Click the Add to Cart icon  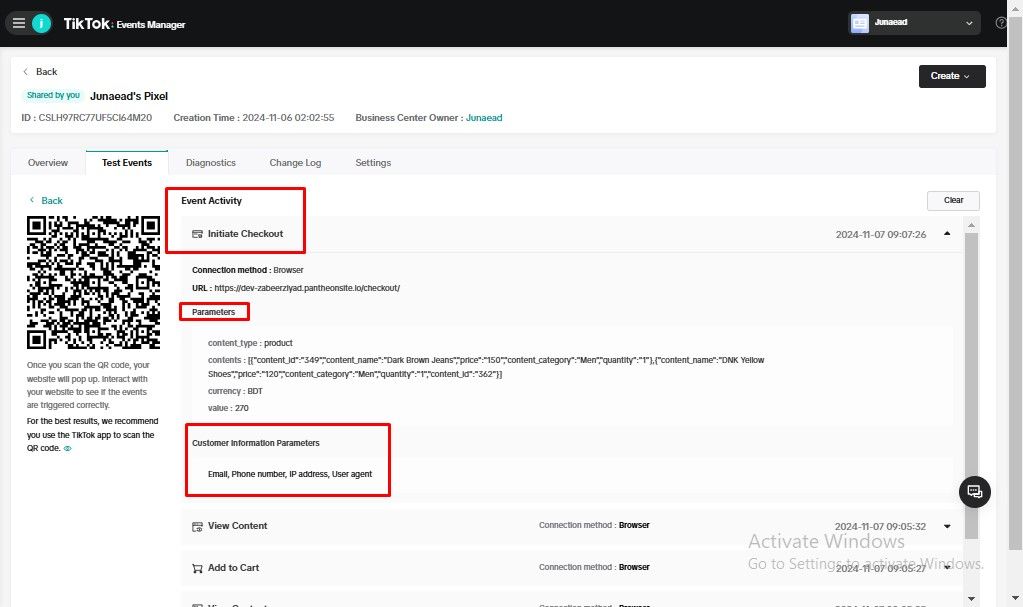[197, 568]
